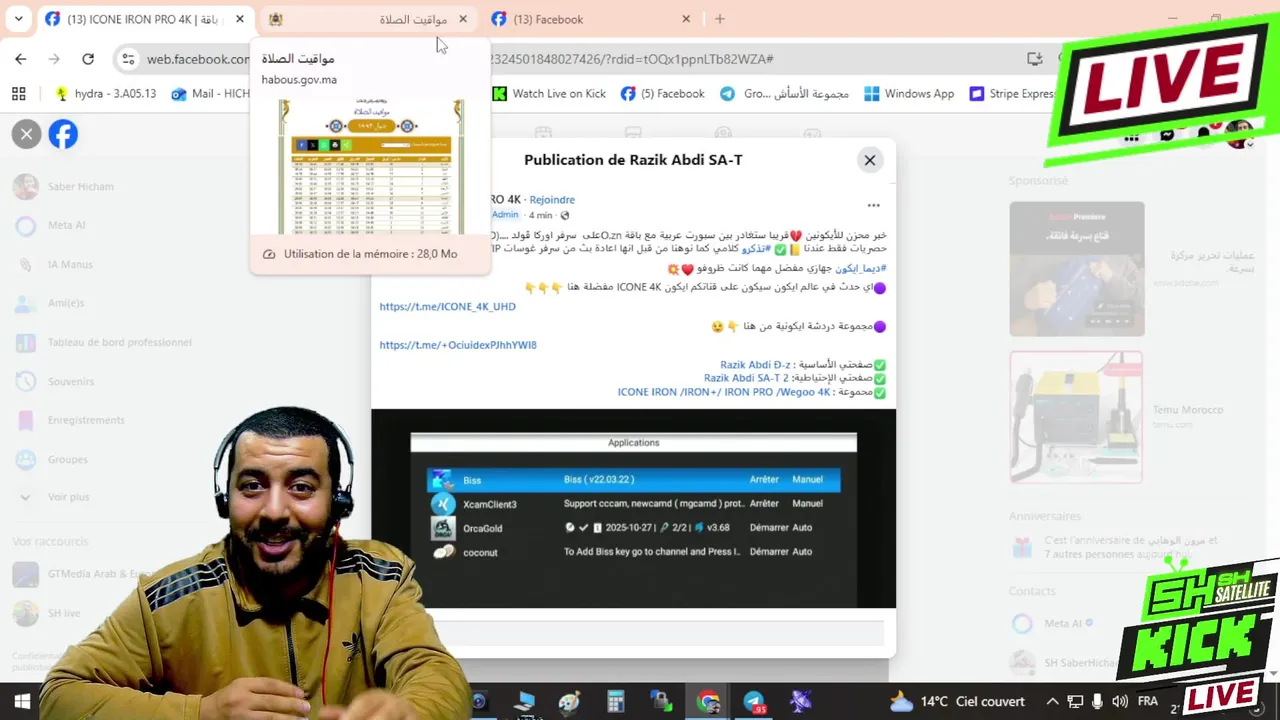Open the Mail - HICH bookmark
Viewport: 1280px width, 720px height.
(210, 94)
